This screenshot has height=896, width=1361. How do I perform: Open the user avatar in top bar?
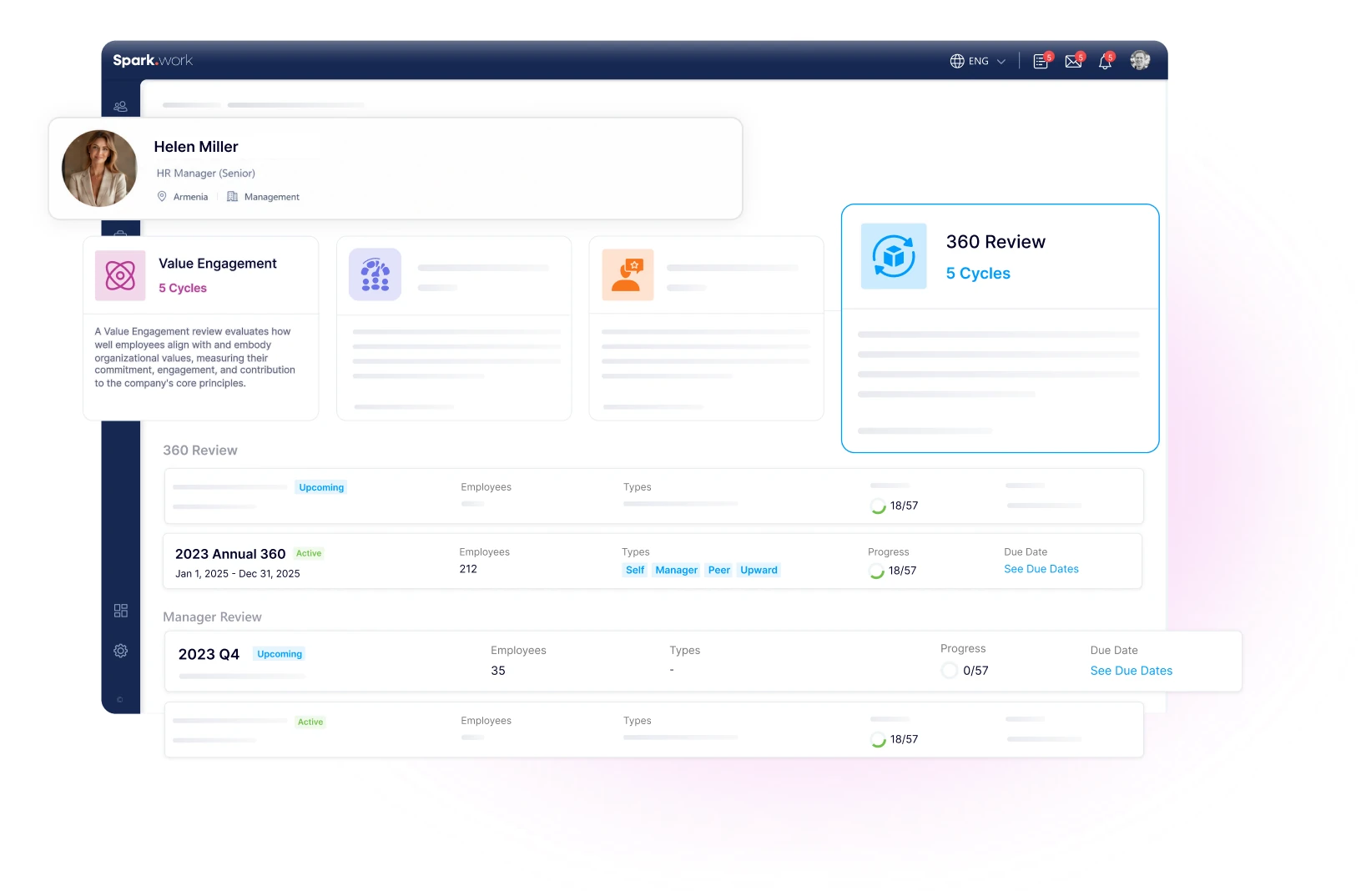(1140, 60)
